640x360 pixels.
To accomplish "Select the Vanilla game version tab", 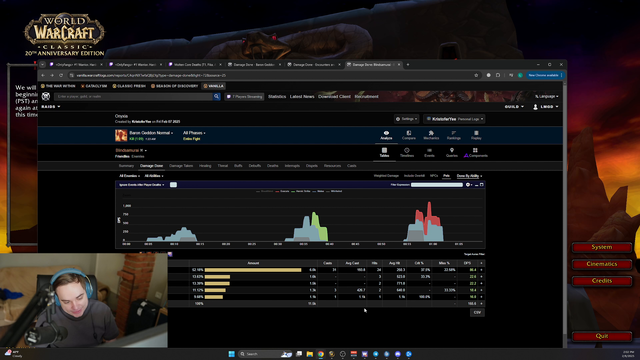I will [x=213, y=86].
